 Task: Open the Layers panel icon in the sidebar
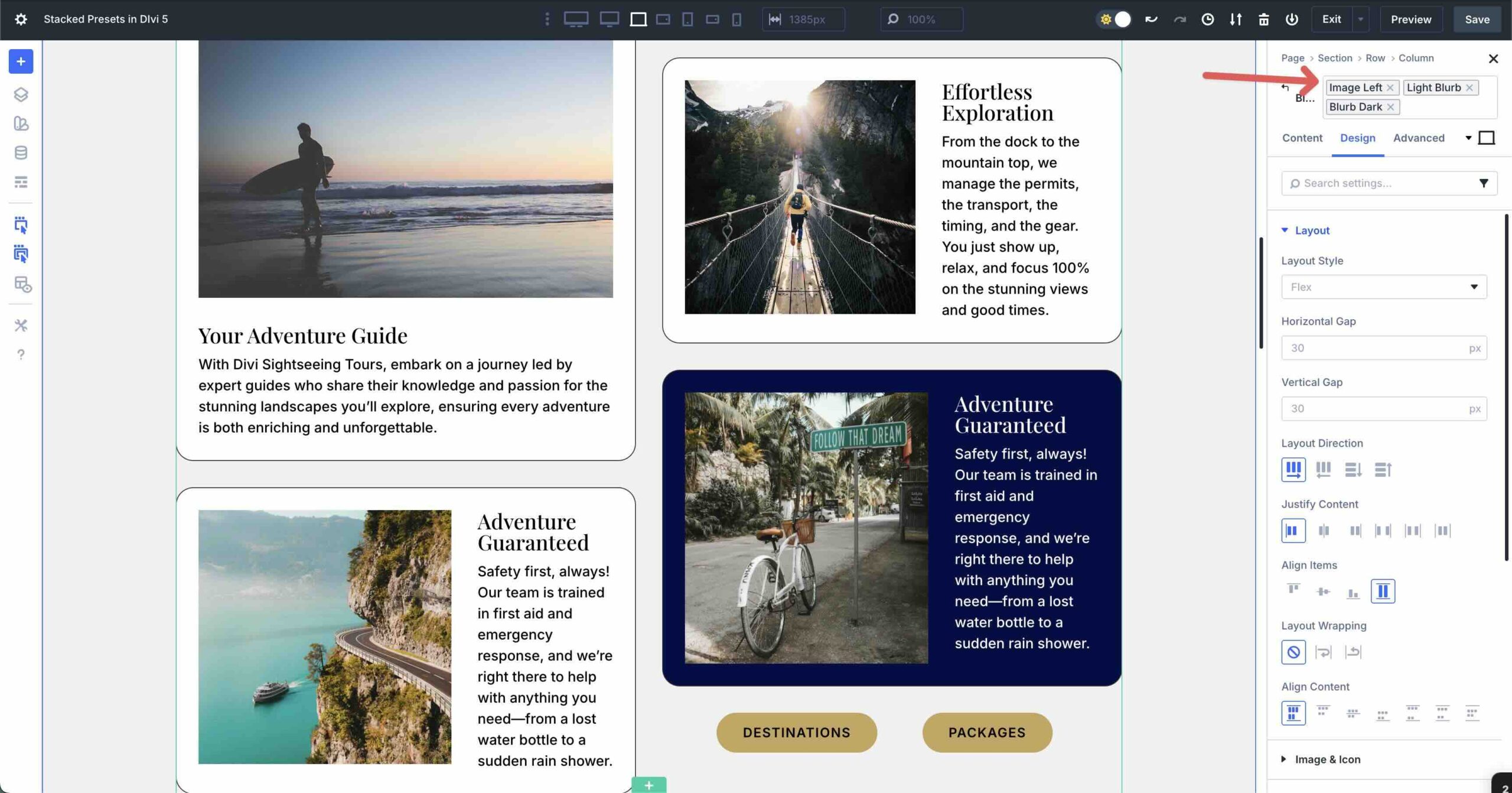point(21,95)
